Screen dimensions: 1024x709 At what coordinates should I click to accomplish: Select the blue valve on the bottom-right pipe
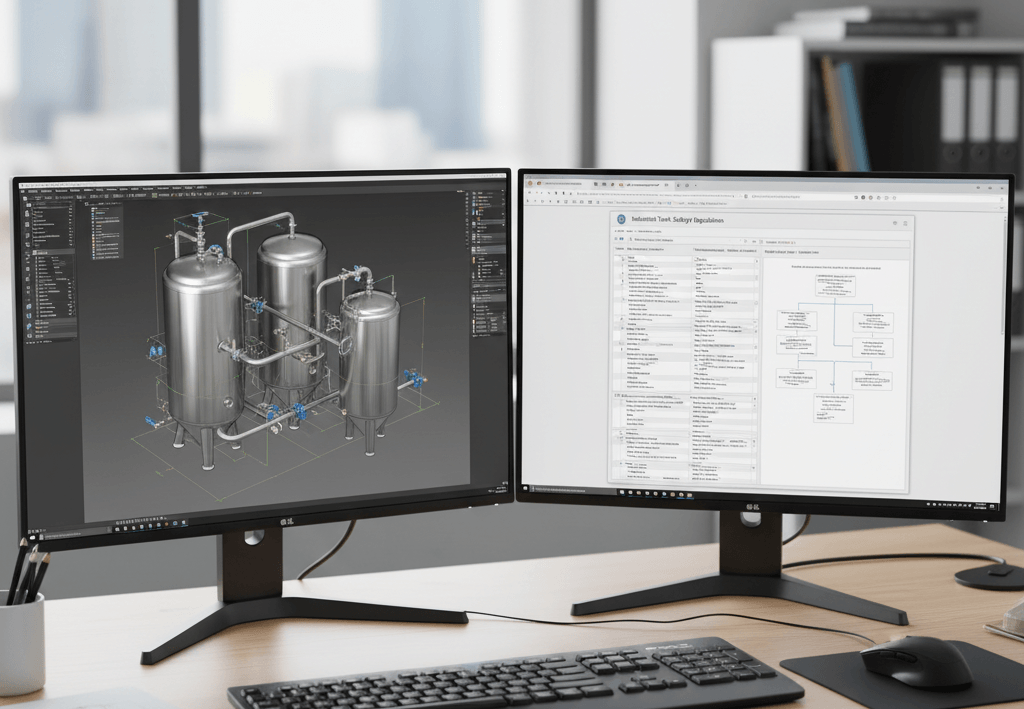[412, 379]
